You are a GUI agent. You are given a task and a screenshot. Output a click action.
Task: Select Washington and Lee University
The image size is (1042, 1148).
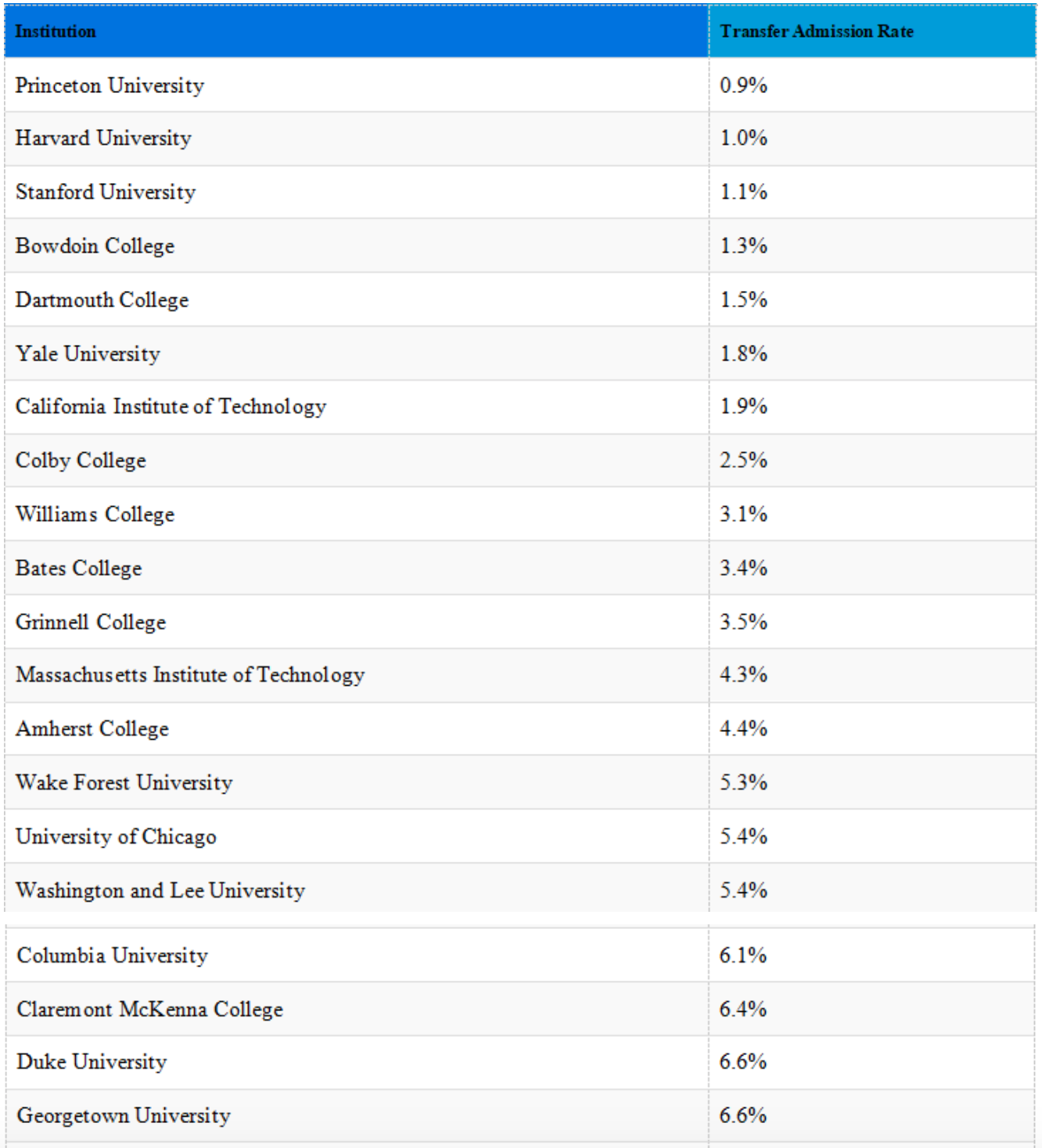coord(160,891)
